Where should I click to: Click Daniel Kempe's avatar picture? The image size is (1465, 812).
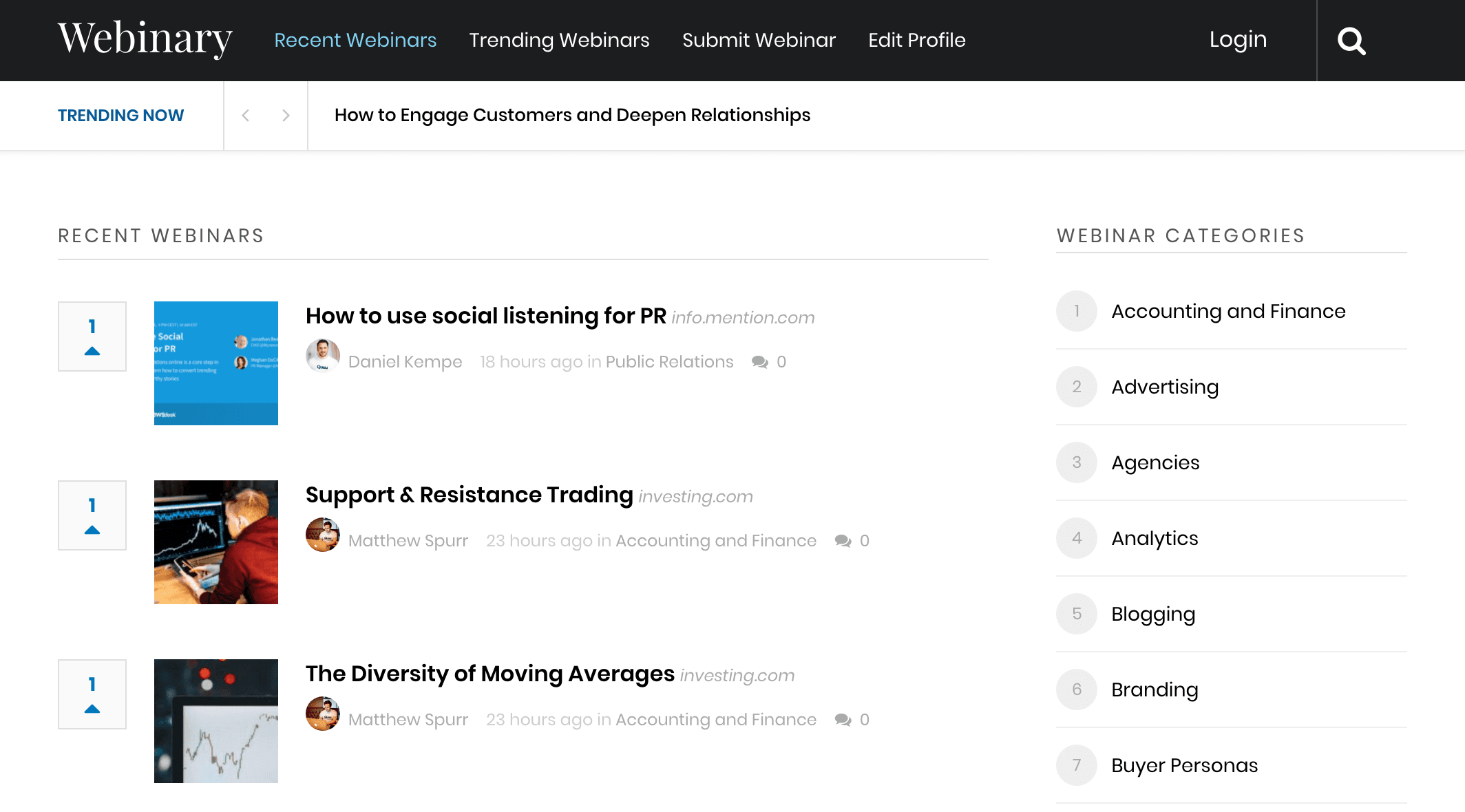(323, 356)
